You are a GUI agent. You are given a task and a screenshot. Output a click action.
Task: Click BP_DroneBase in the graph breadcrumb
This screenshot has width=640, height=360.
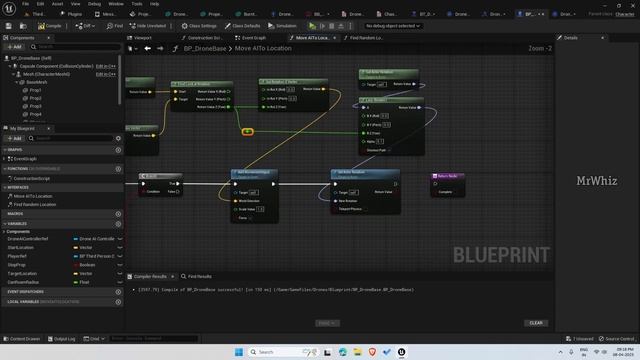pos(205,49)
